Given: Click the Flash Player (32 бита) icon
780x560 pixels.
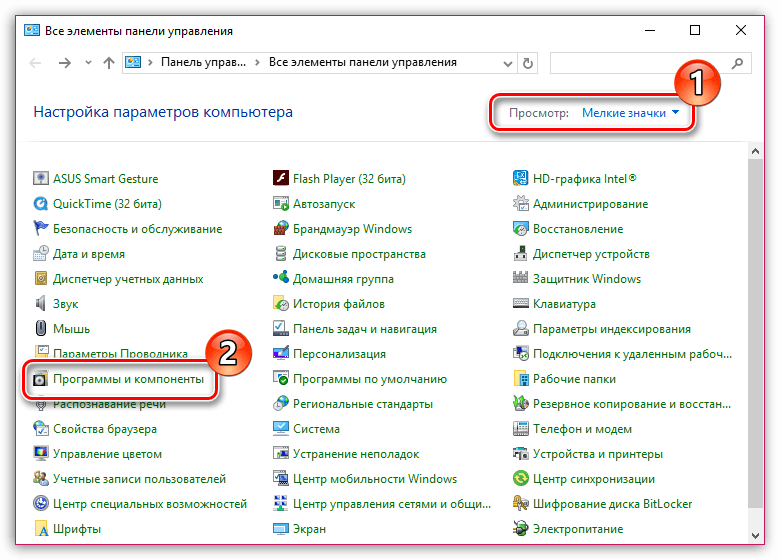Looking at the screenshot, I should tap(281, 178).
